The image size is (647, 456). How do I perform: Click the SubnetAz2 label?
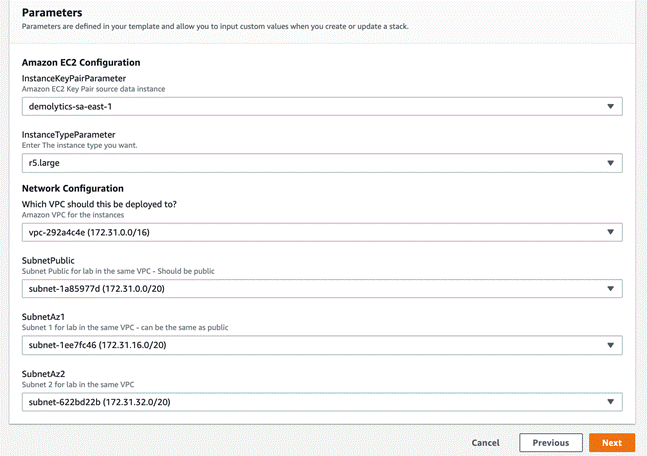[x=43, y=374]
